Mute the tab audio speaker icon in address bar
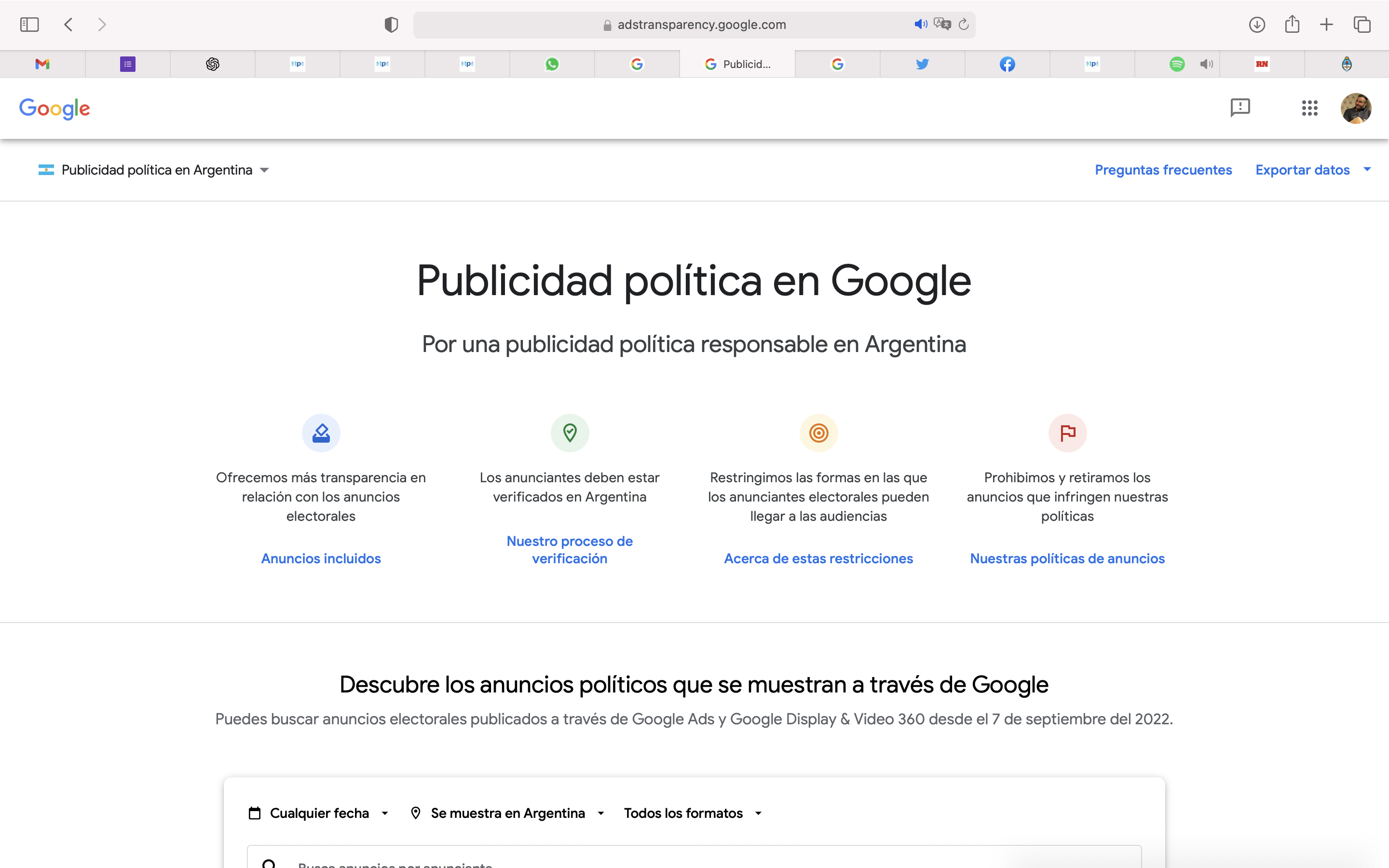Image resolution: width=1389 pixels, height=868 pixels. click(920, 24)
